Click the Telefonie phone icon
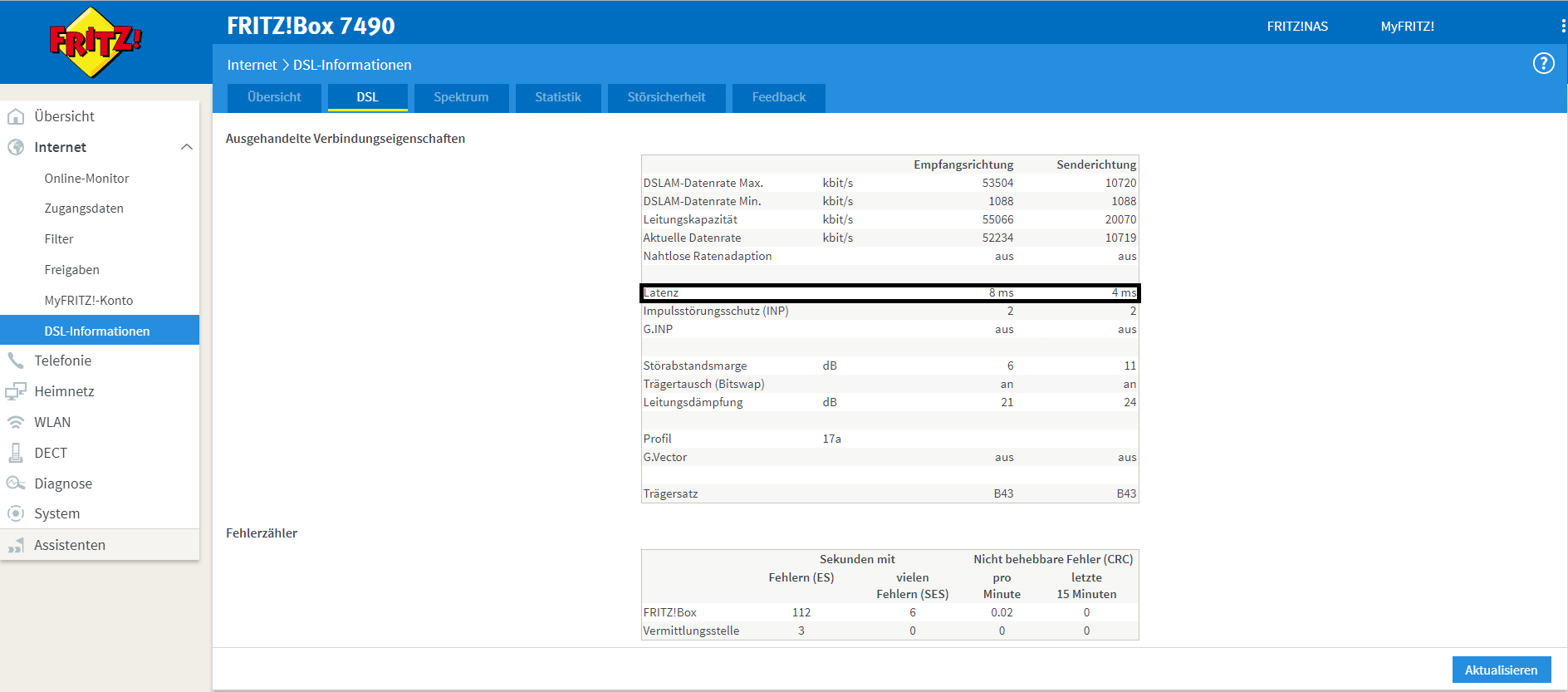The image size is (1568, 692). [16, 361]
